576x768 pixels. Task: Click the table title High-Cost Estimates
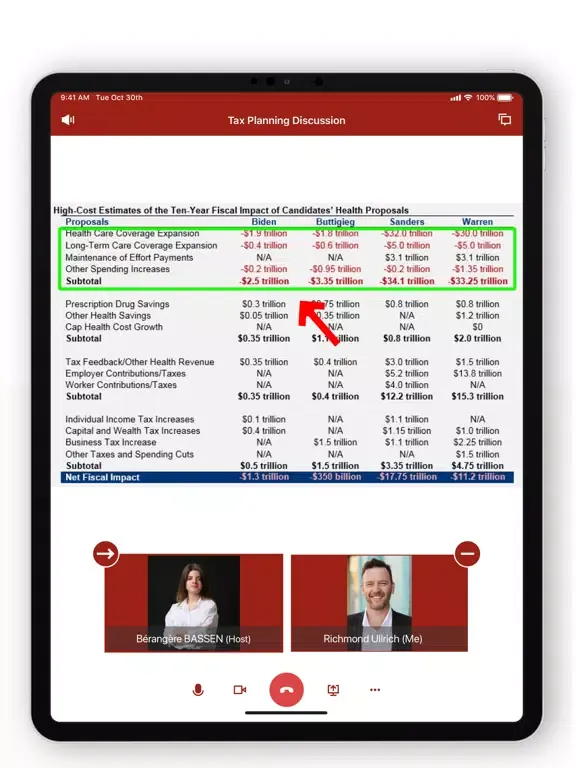[x=231, y=210]
